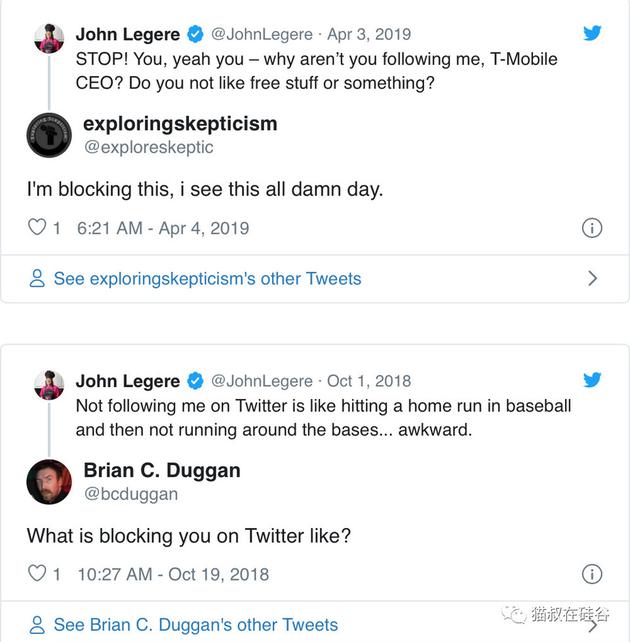
Task: Click Brian C. Duggan's profile photo
Action: click(x=49, y=481)
